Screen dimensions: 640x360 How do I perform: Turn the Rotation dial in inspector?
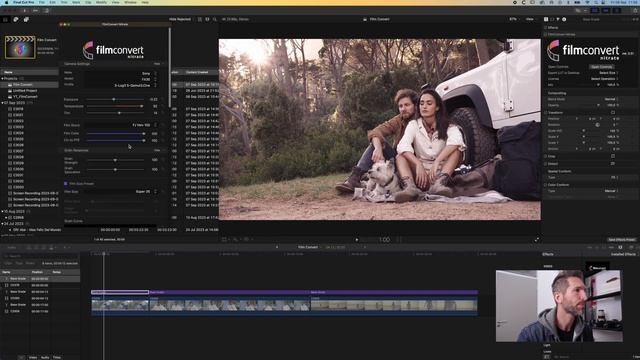pyautogui.click(x=598, y=125)
